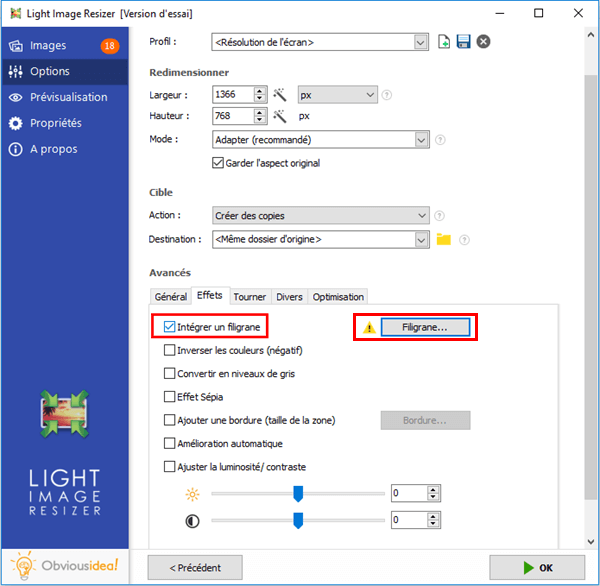Click the Light Image Resizer logo image

pos(65,414)
